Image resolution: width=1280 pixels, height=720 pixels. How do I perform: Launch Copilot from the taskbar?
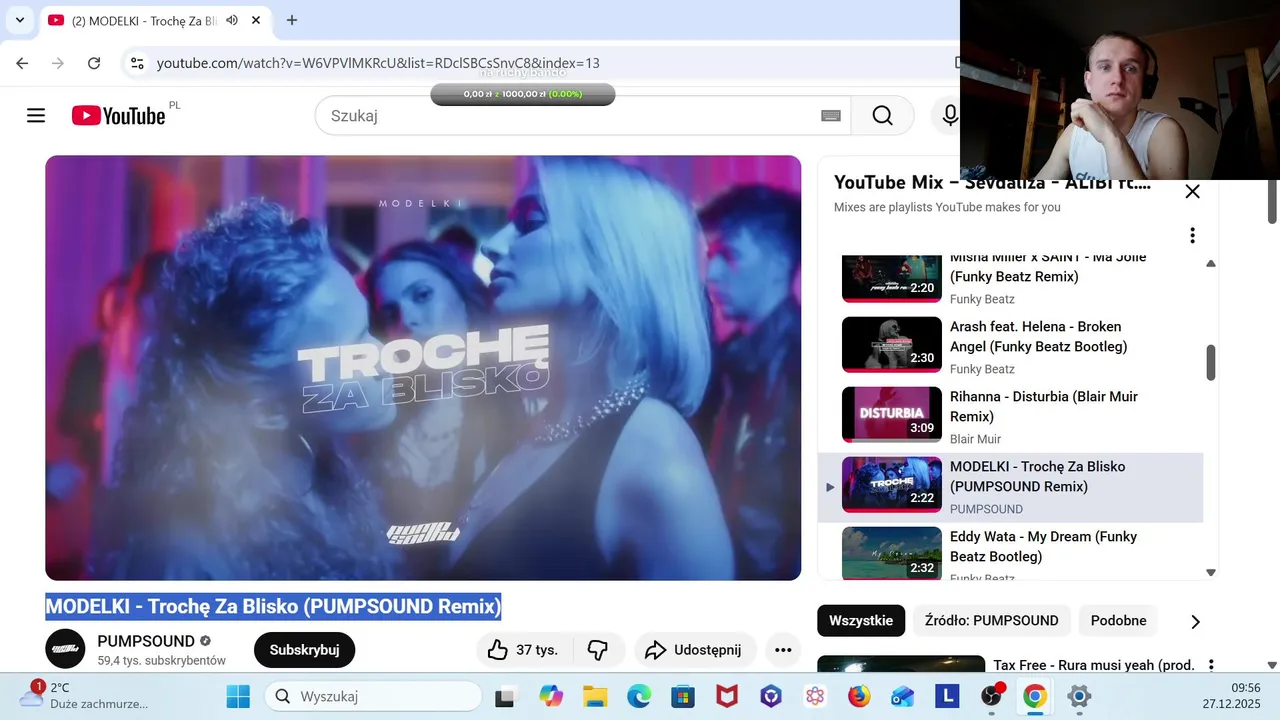tap(551, 696)
